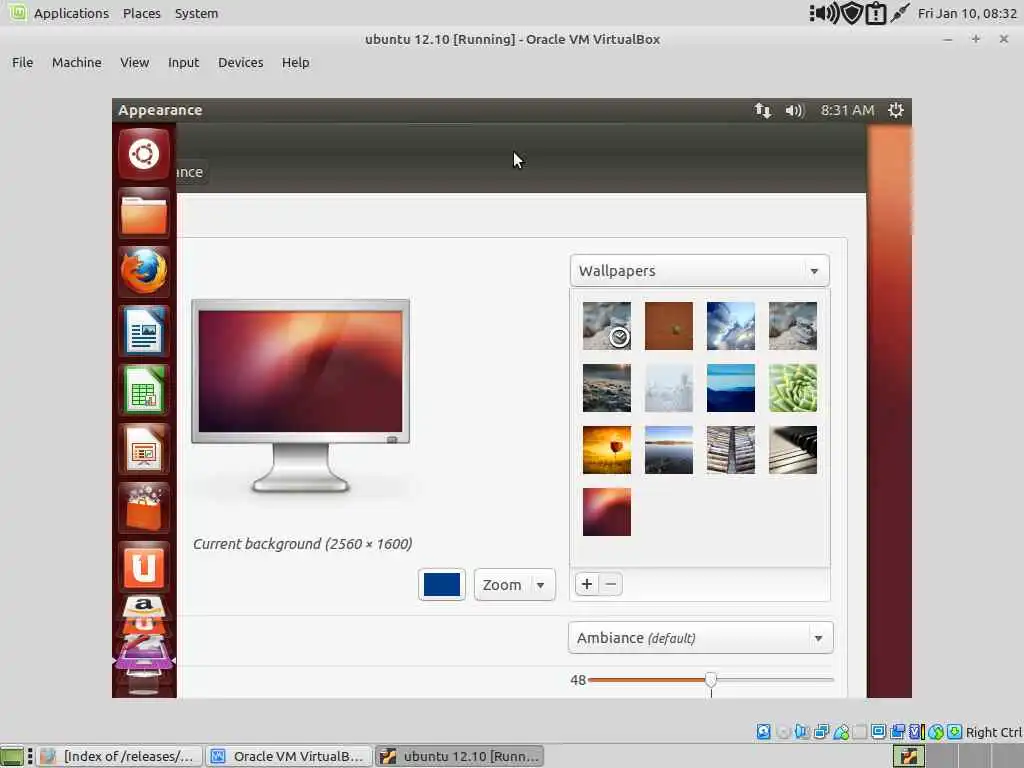Click the VirtualBox host key arrow icon
1024x768 pixels.
click(954, 731)
